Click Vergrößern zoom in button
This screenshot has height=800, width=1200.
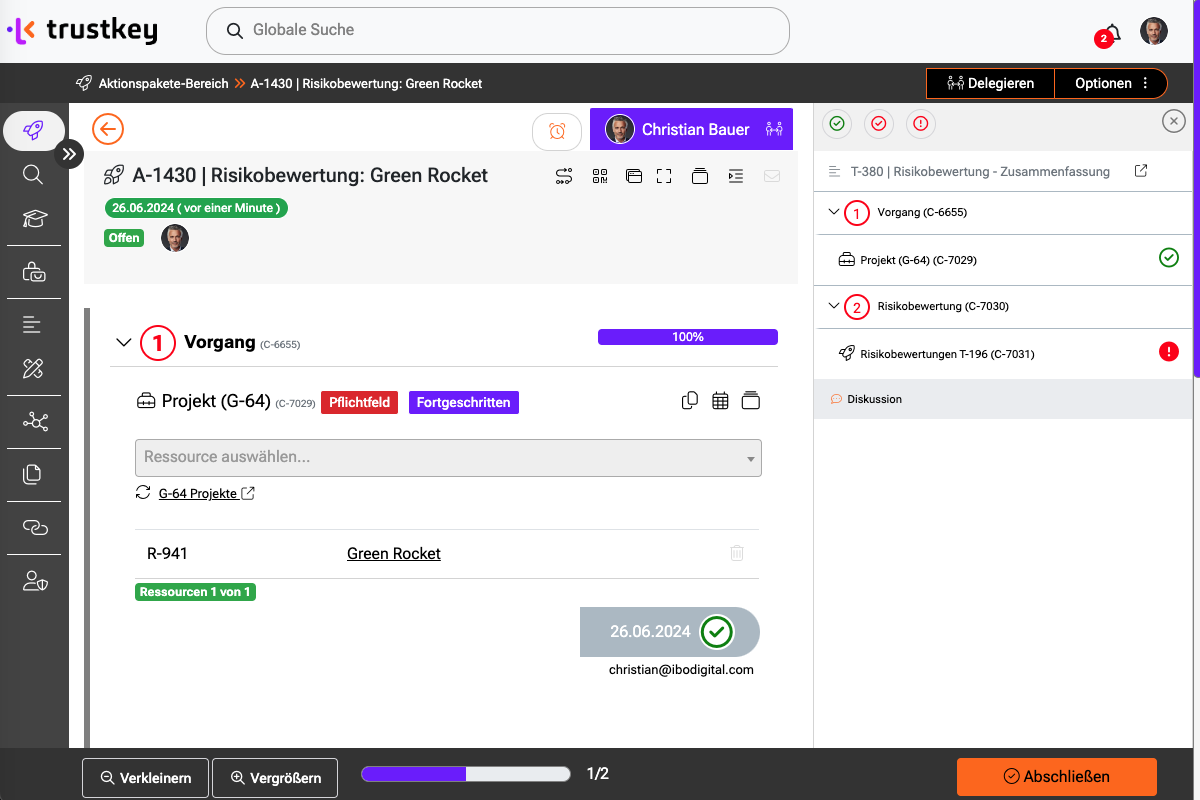point(275,777)
